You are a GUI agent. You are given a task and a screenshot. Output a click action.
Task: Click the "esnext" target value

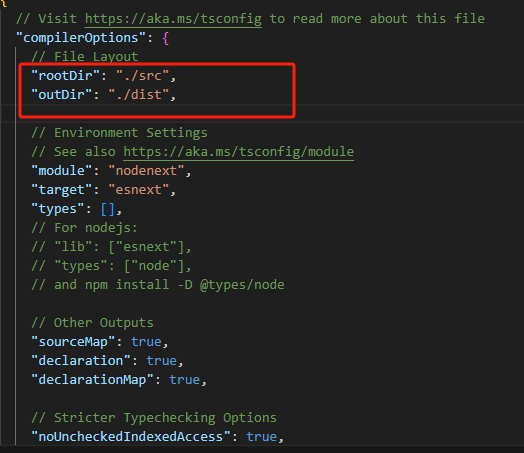(139, 190)
